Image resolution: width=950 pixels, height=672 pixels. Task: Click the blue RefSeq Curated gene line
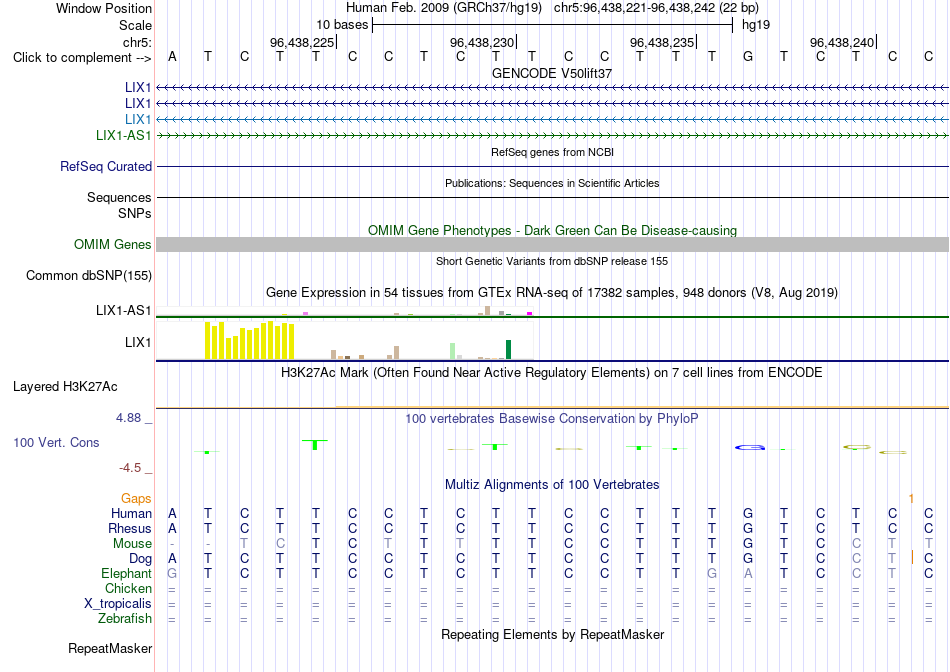click(553, 166)
